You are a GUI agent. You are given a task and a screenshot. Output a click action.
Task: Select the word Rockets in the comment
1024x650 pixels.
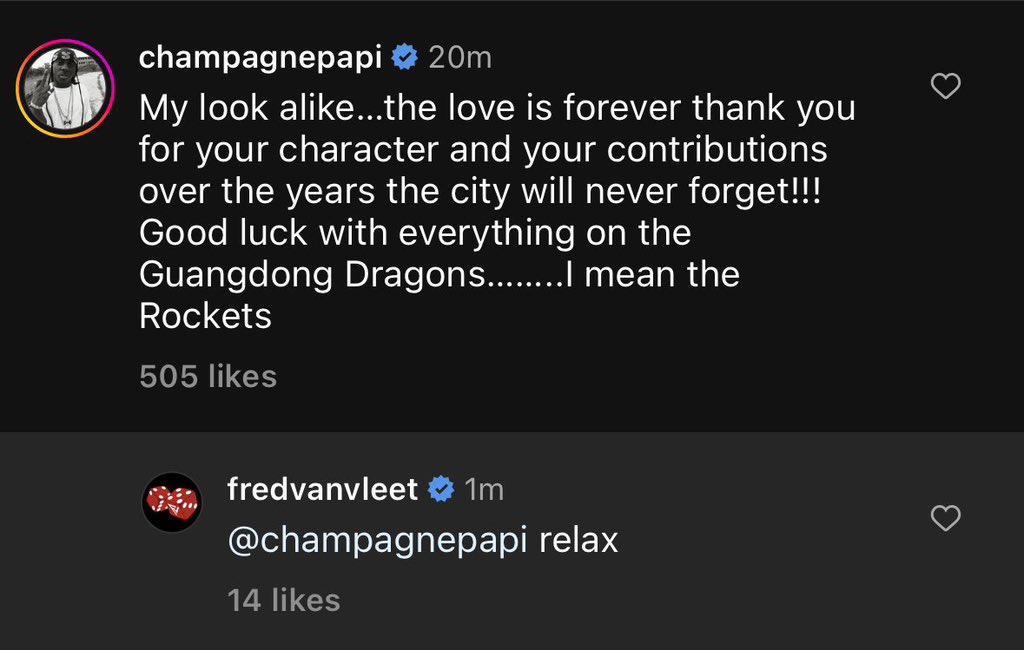(x=208, y=315)
